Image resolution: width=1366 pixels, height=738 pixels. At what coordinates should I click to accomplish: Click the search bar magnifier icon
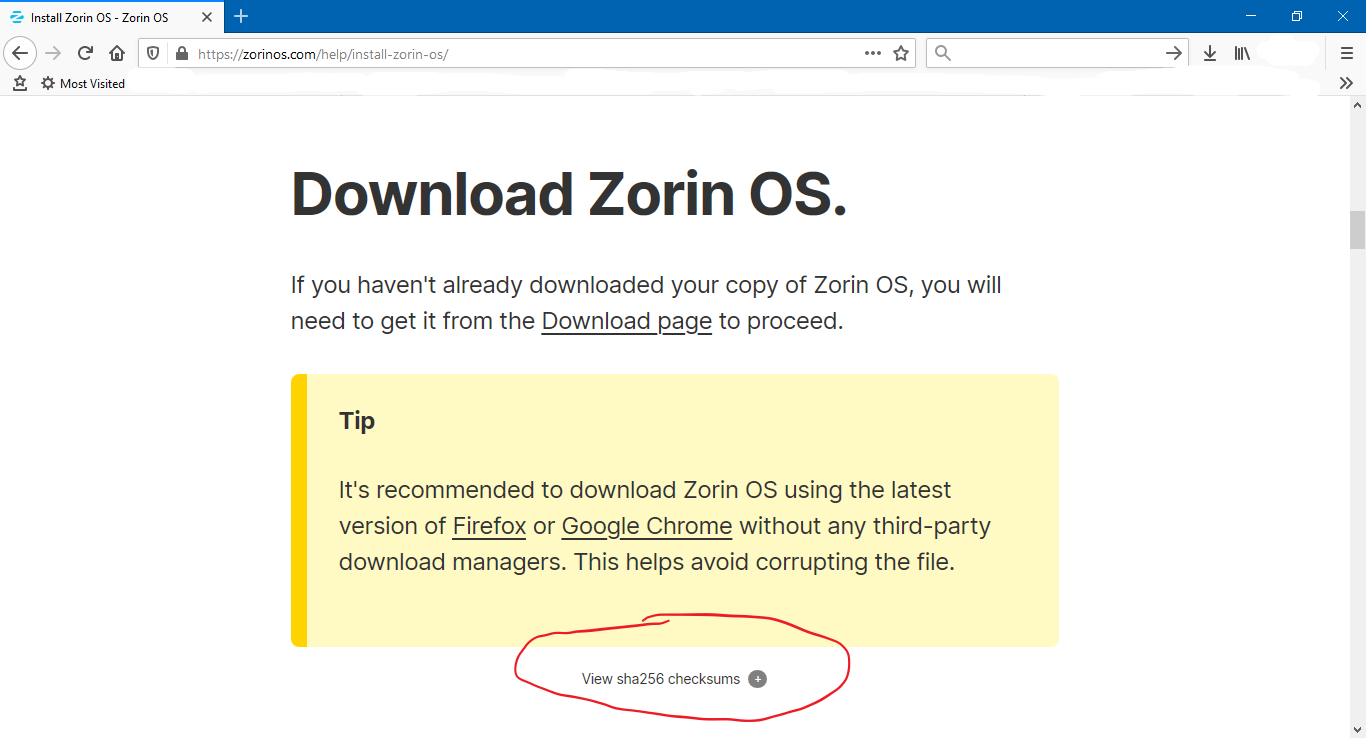[x=943, y=53]
